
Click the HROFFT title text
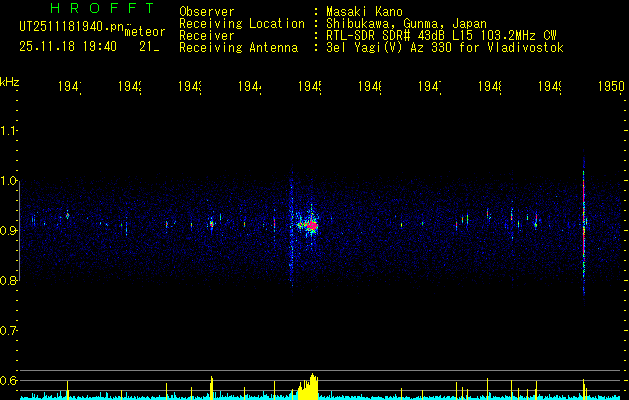point(102,8)
